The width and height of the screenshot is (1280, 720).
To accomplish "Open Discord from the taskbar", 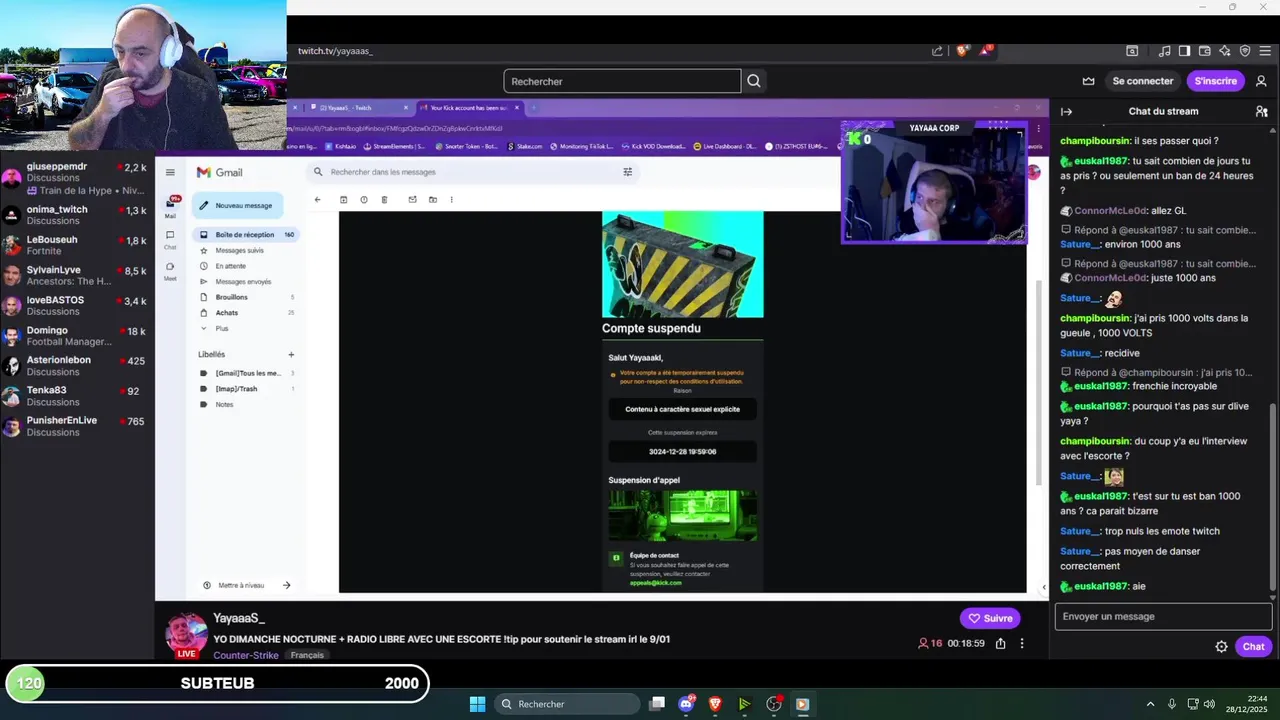I will pos(686,704).
